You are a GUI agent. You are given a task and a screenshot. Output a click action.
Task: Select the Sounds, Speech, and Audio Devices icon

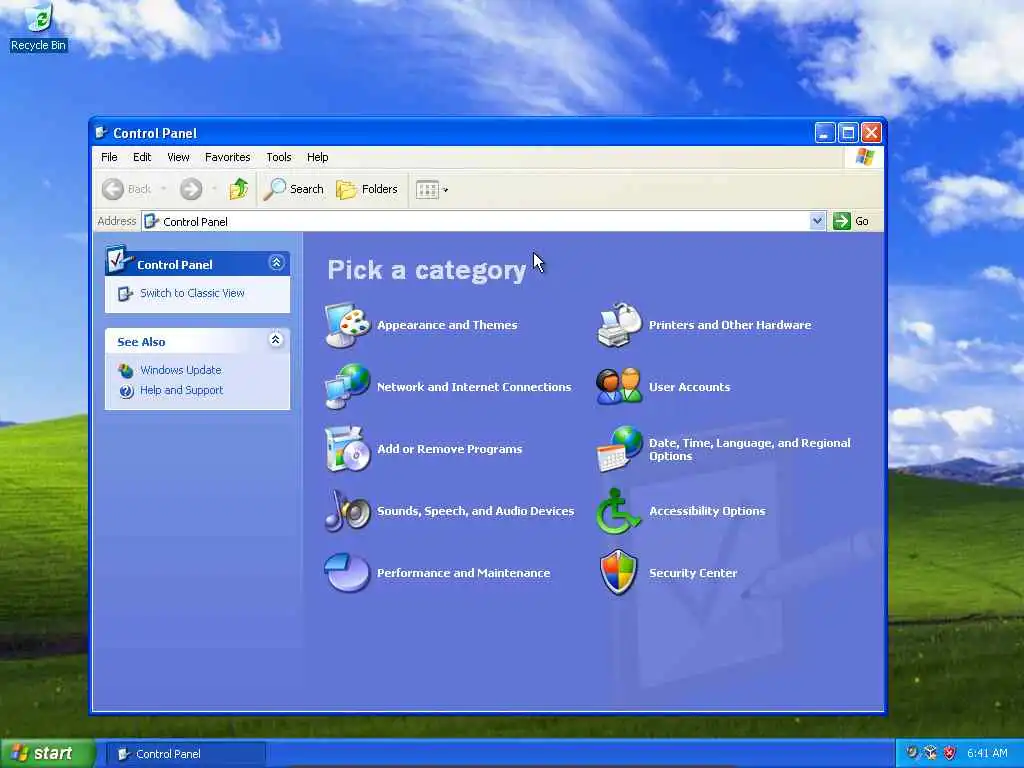point(347,511)
